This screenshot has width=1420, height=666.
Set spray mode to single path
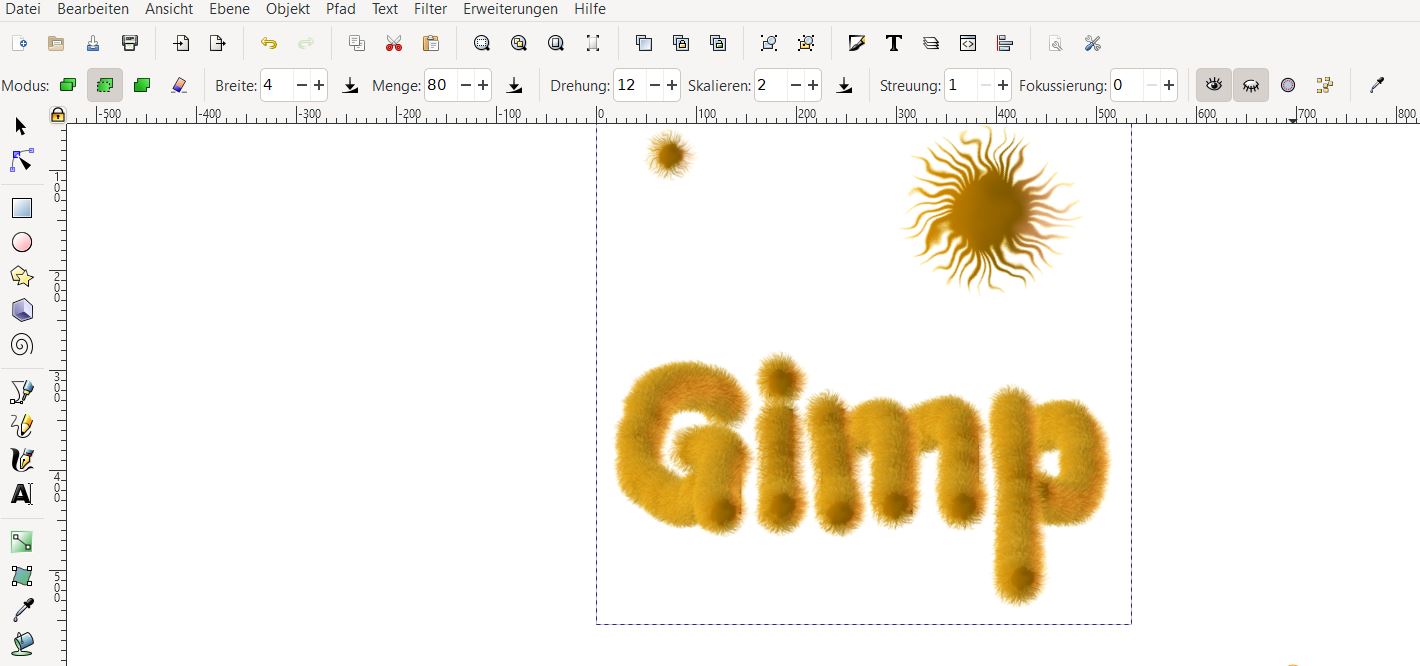[142, 85]
